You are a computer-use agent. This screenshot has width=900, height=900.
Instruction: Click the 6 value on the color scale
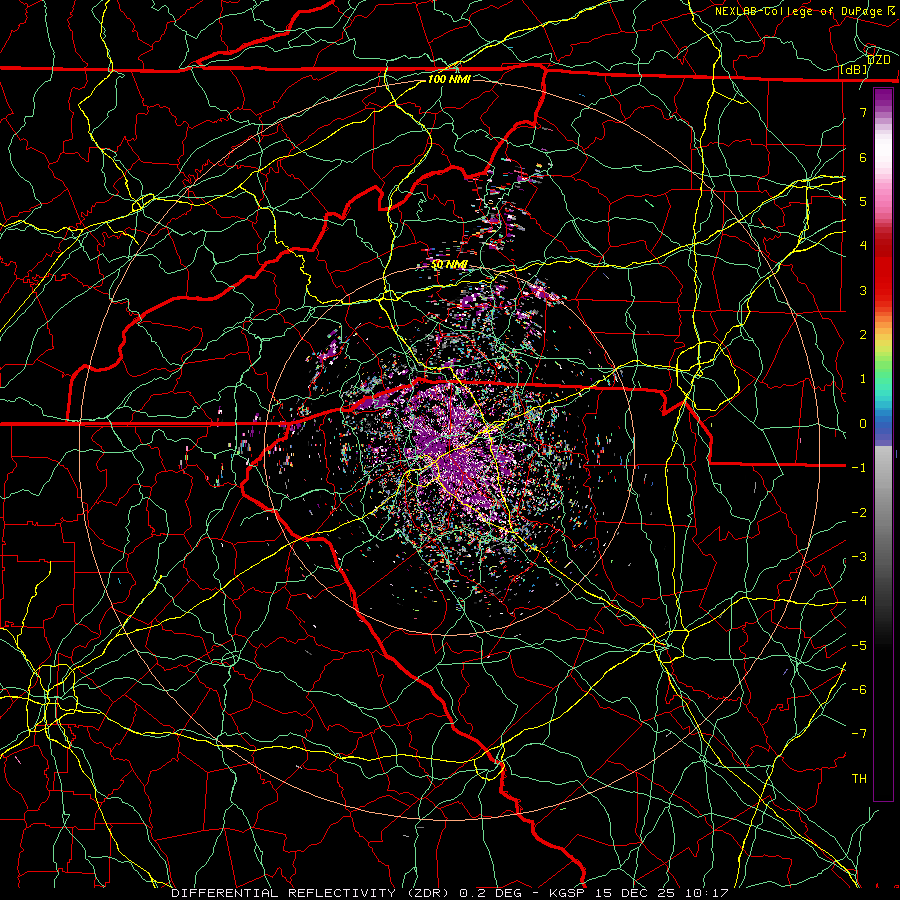[863, 157]
